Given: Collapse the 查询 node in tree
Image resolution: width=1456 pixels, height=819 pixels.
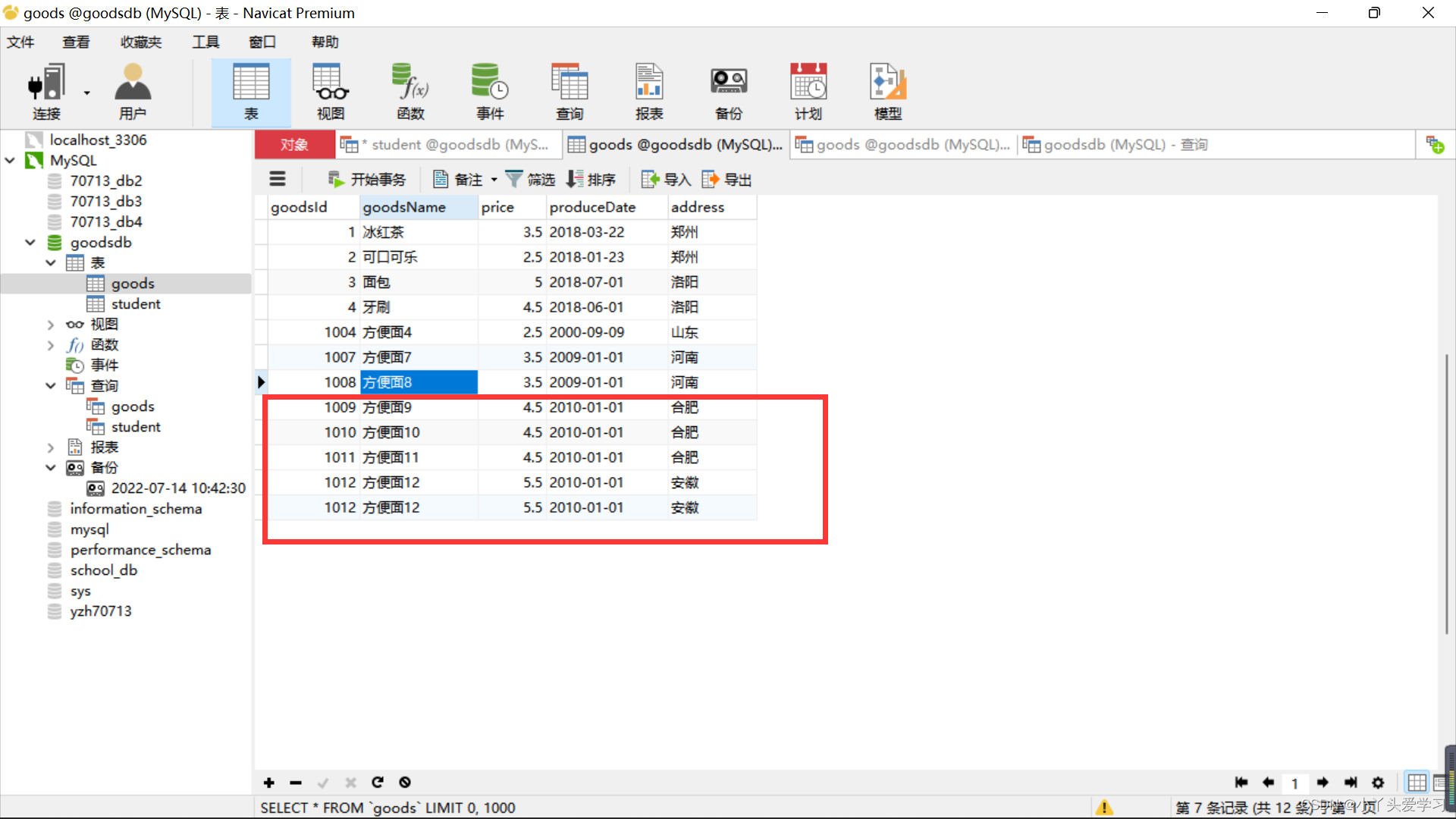Looking at the screenshot, I should point(51,386).
